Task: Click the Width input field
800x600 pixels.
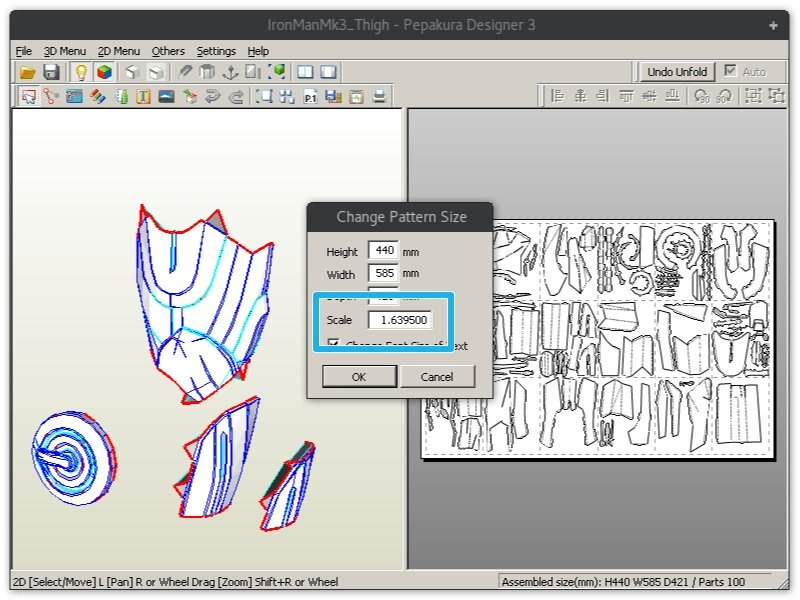Action: (383, 273)
